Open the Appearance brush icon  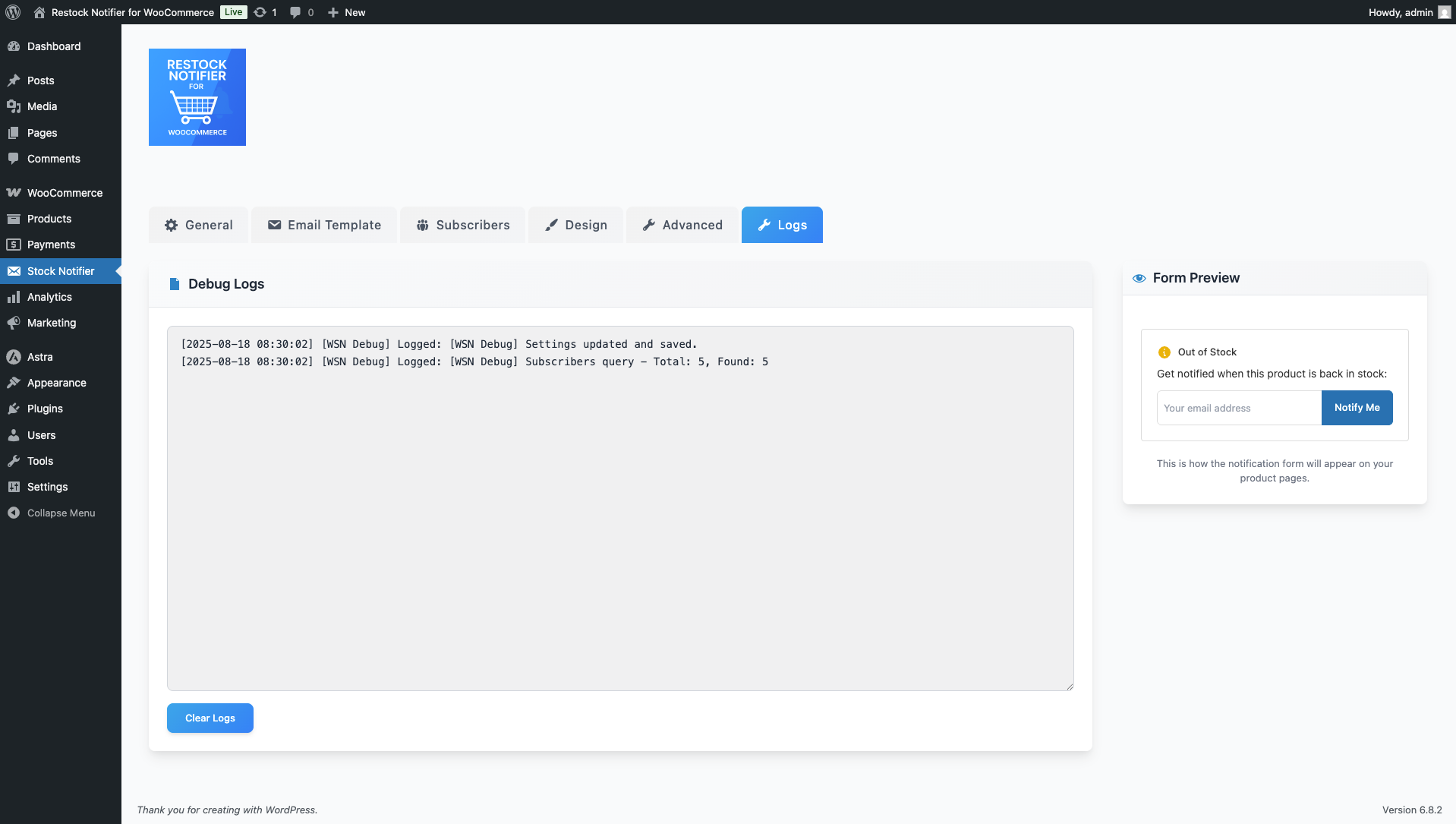coord(14,383)
